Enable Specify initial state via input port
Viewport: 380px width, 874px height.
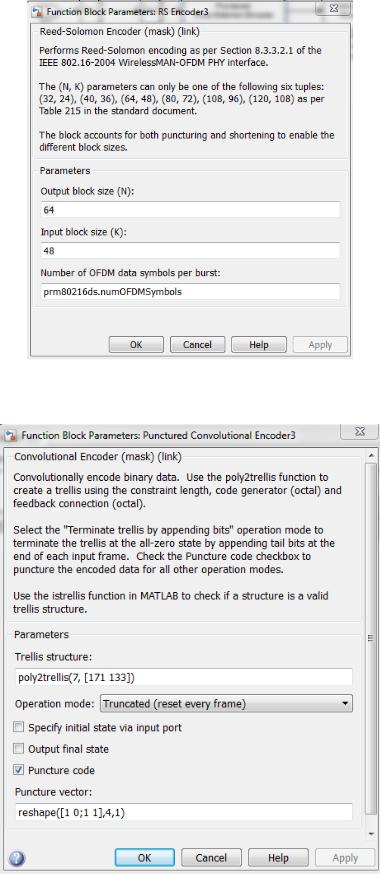pos(19,727)
